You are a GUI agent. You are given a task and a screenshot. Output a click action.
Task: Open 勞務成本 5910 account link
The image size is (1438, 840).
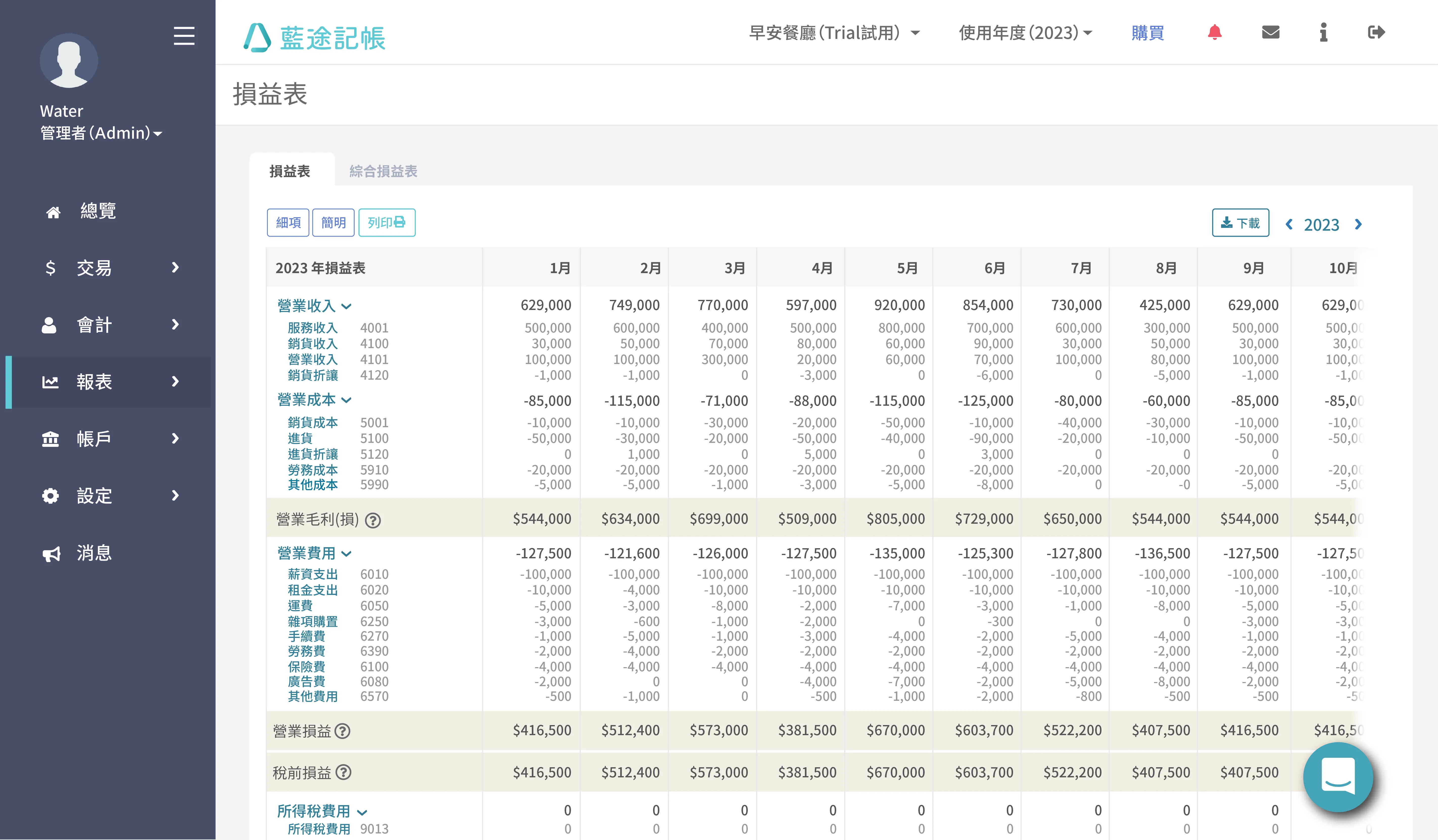tap(313, 470)
